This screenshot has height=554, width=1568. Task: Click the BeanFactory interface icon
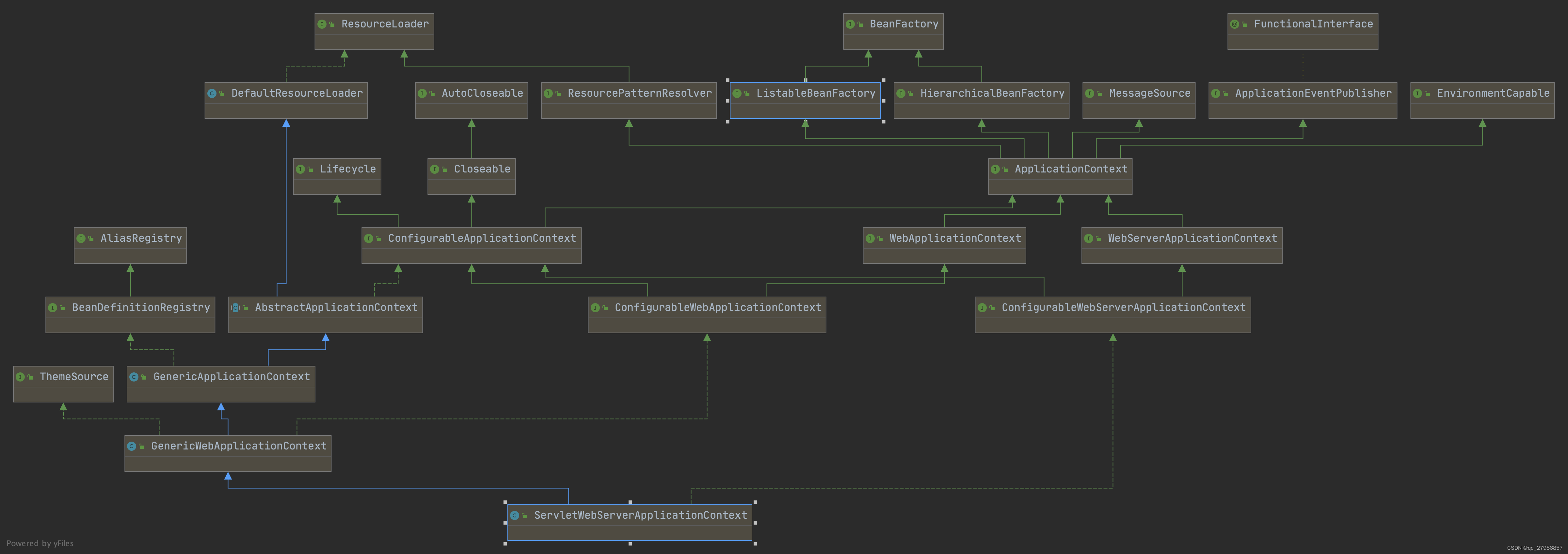point(850,24)
